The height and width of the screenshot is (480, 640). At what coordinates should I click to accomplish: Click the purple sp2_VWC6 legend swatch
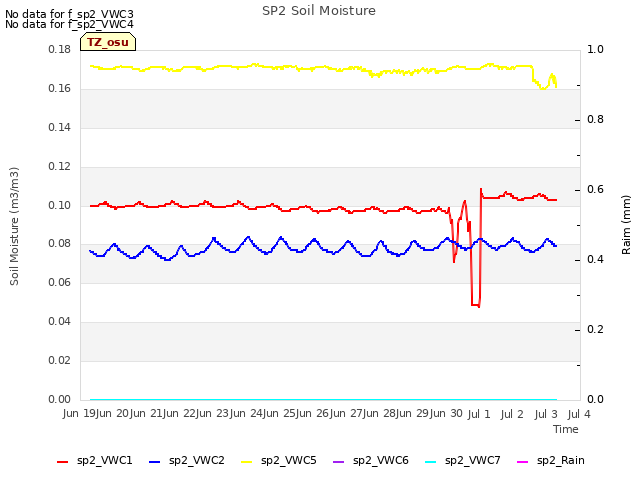(x=339, y=462)
